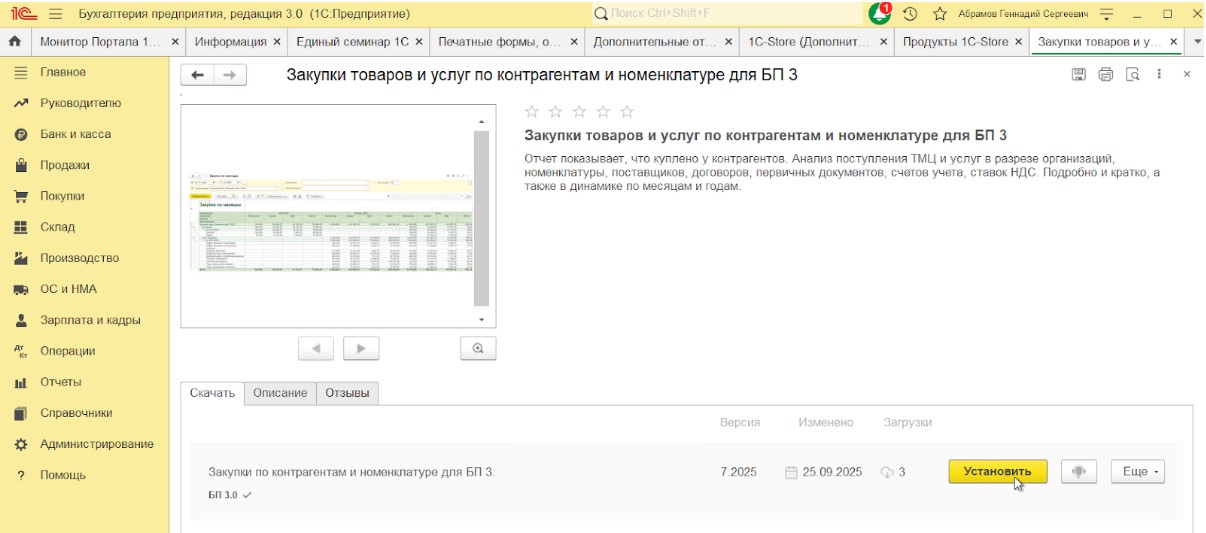Screen dimensions: 1206x533
Task: Click the print icon
Action: [1106, 75]
